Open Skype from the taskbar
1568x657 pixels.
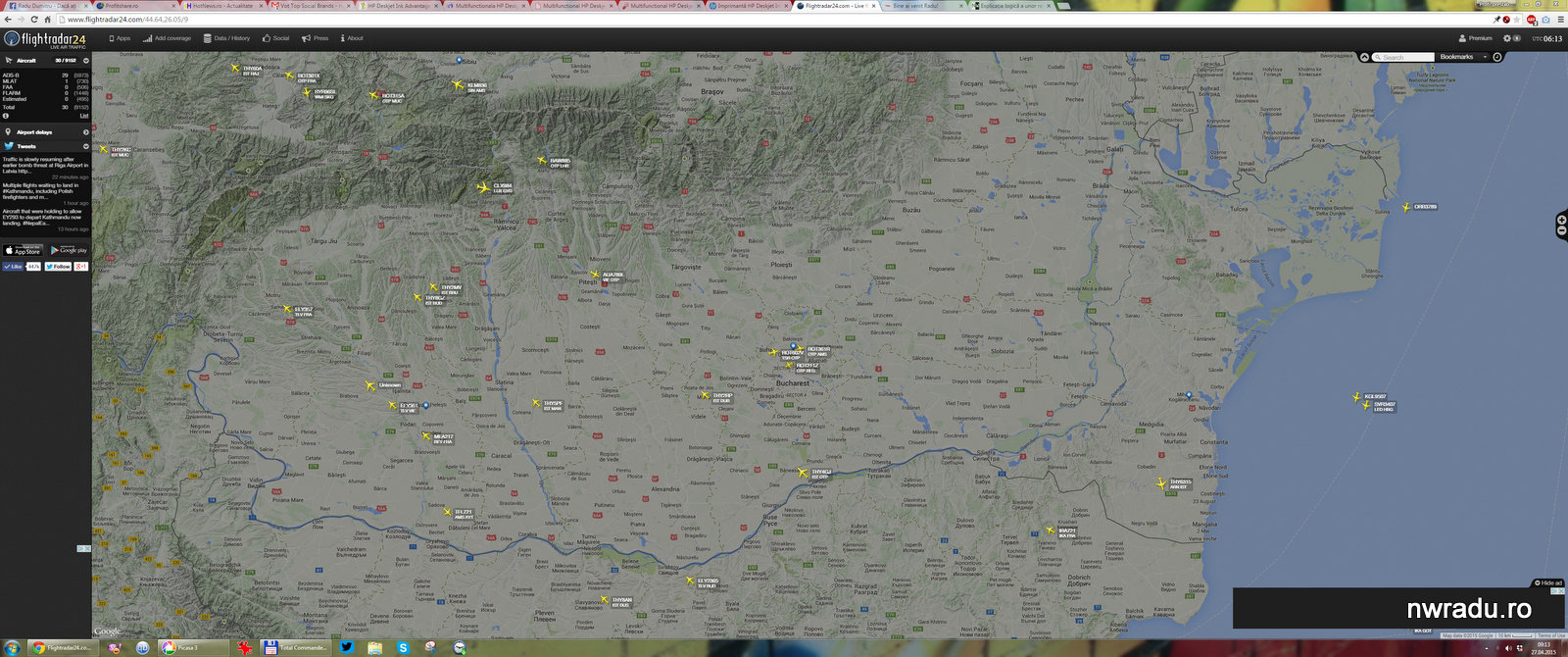[403, 647]
